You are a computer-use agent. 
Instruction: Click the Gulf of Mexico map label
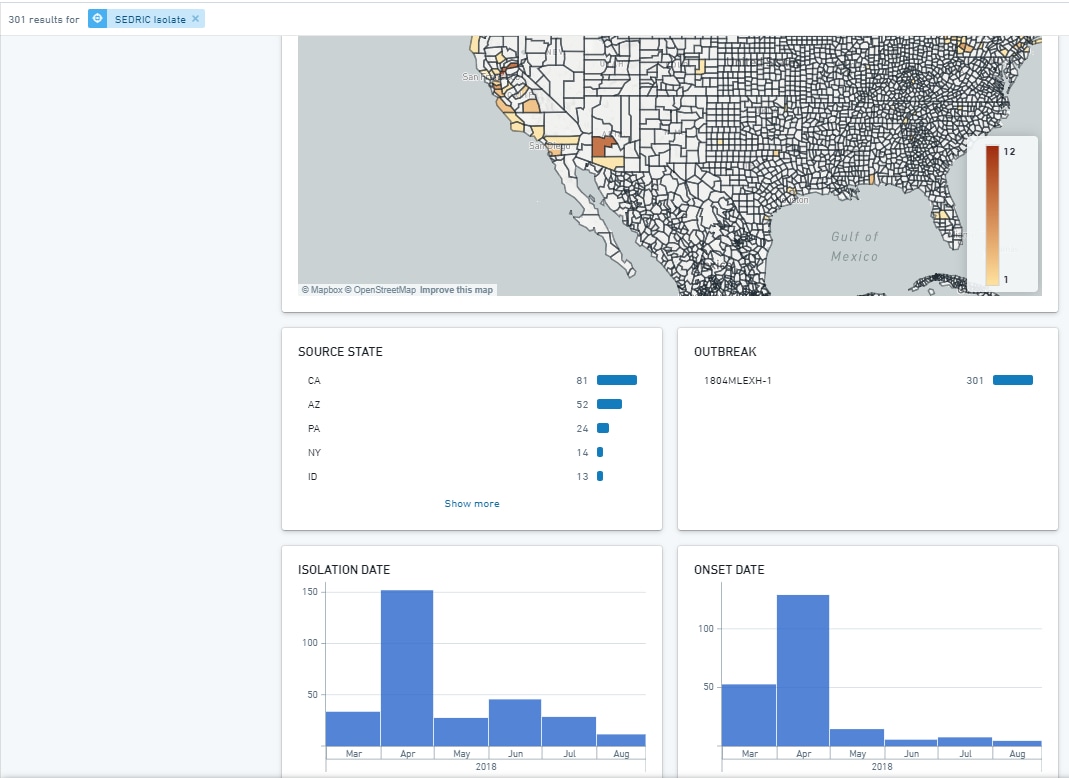pos(854,246)
